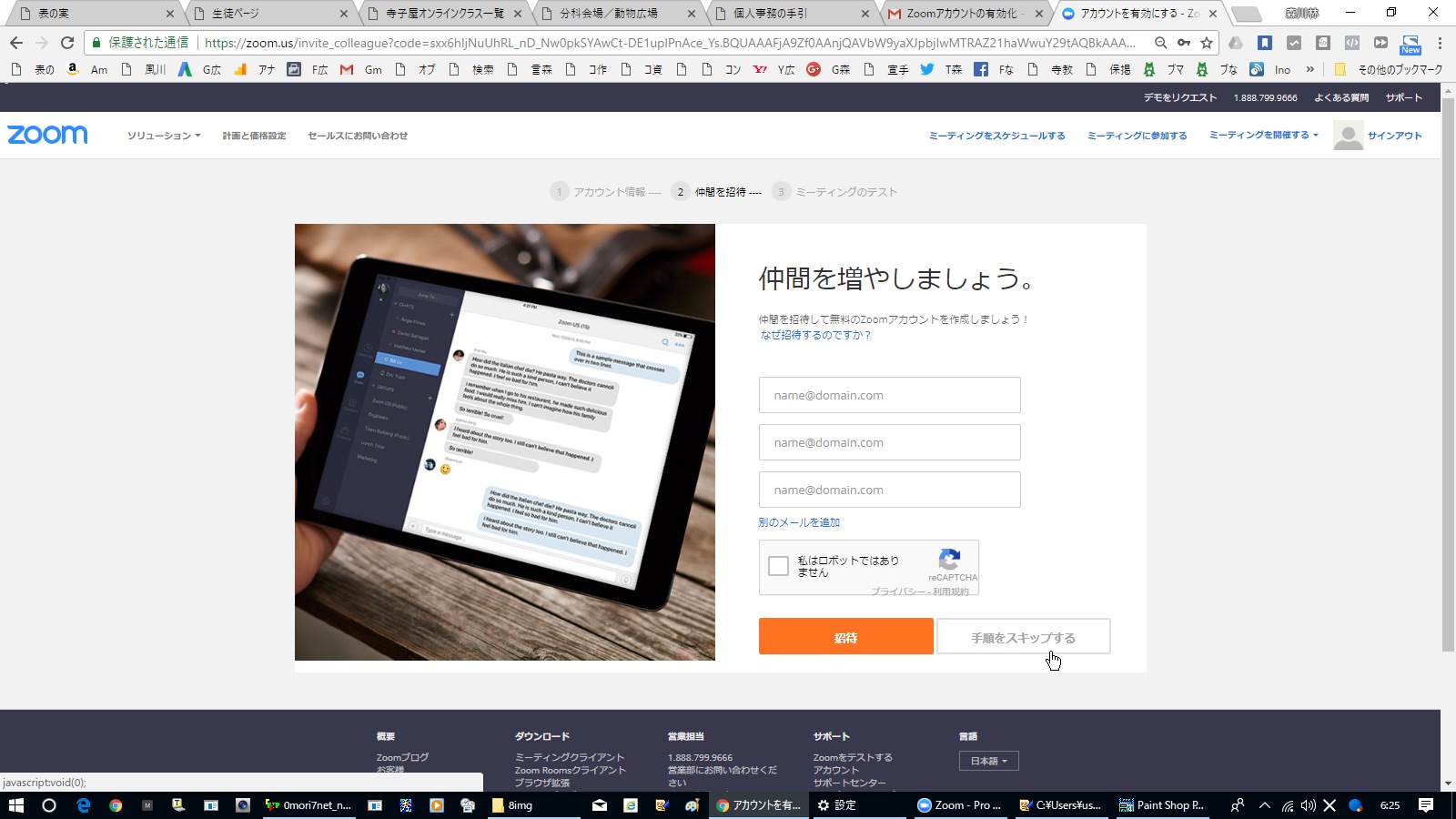Viewport: 1456px width, 819px height.
Task: Open Chrome's three-dot menu
Action: (x=1440, y=43)
